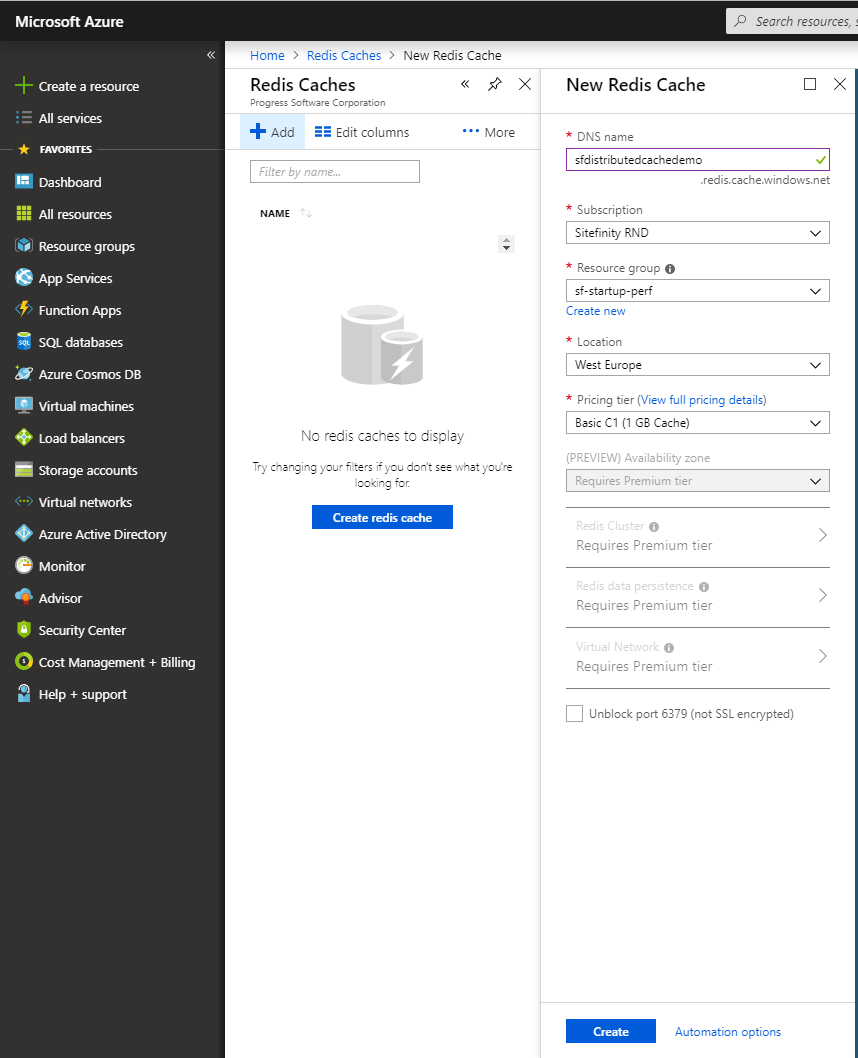Image resolution: width=858 pixels, height=1058 pixels.
Task: Enable Unblock port 6379 option
Action: (574, 713)
